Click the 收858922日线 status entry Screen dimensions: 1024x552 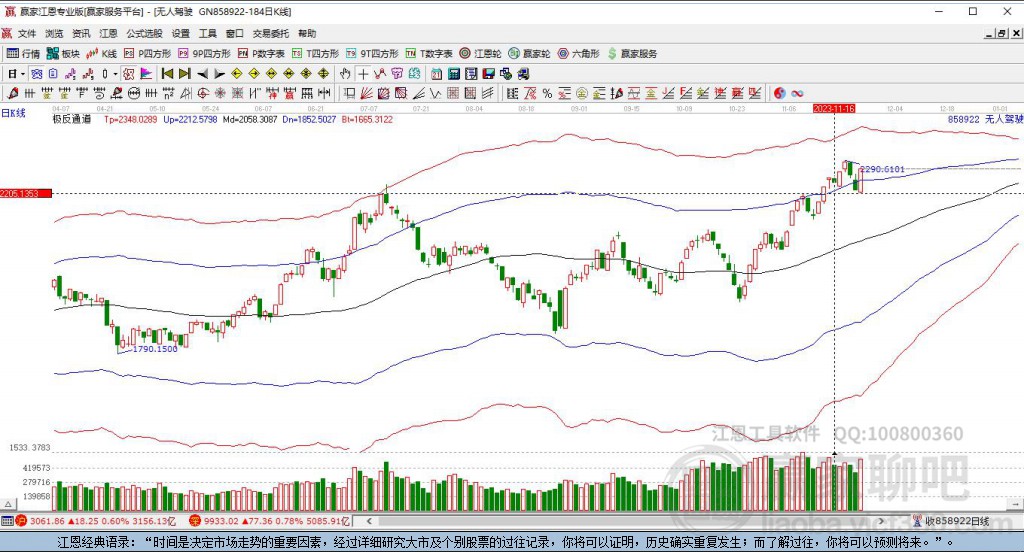click(x=952, y=521)
